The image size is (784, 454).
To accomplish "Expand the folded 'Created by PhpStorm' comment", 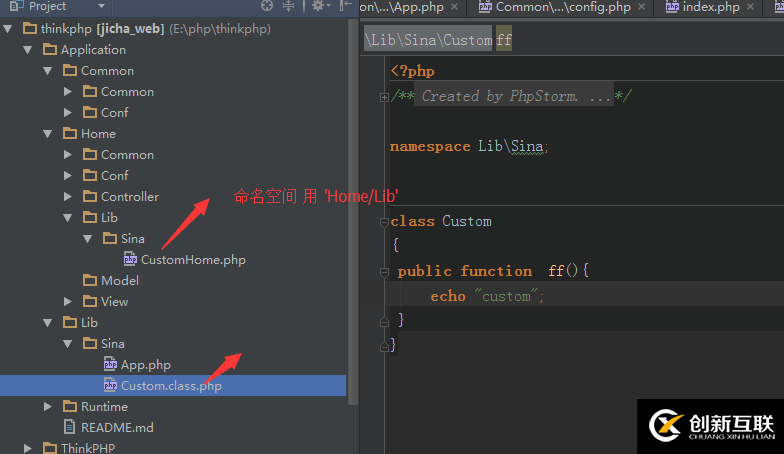I will pos(384,97).
